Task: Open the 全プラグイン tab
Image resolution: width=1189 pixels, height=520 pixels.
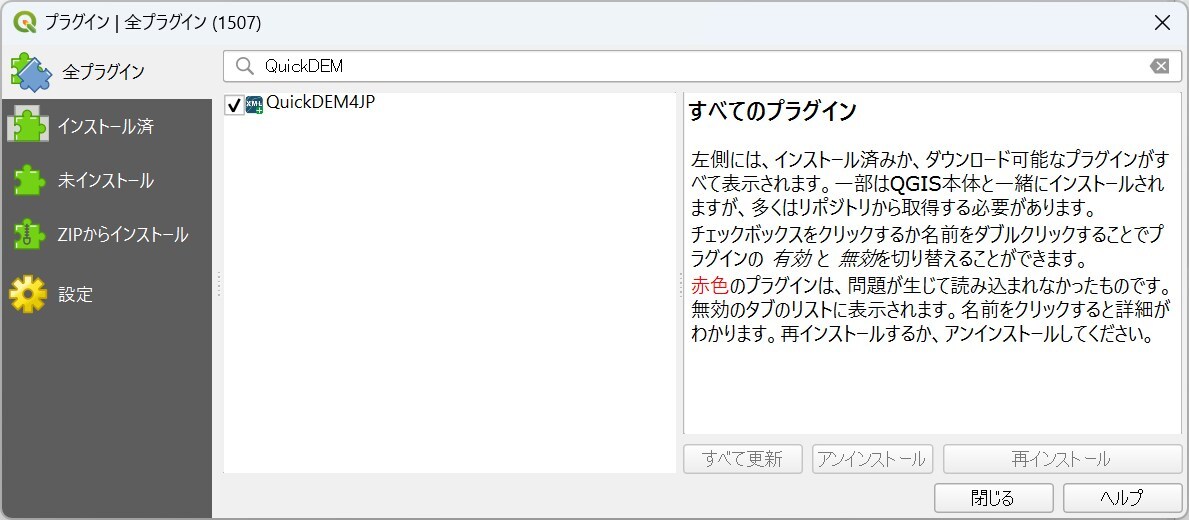Action: [x=106, y=72]
